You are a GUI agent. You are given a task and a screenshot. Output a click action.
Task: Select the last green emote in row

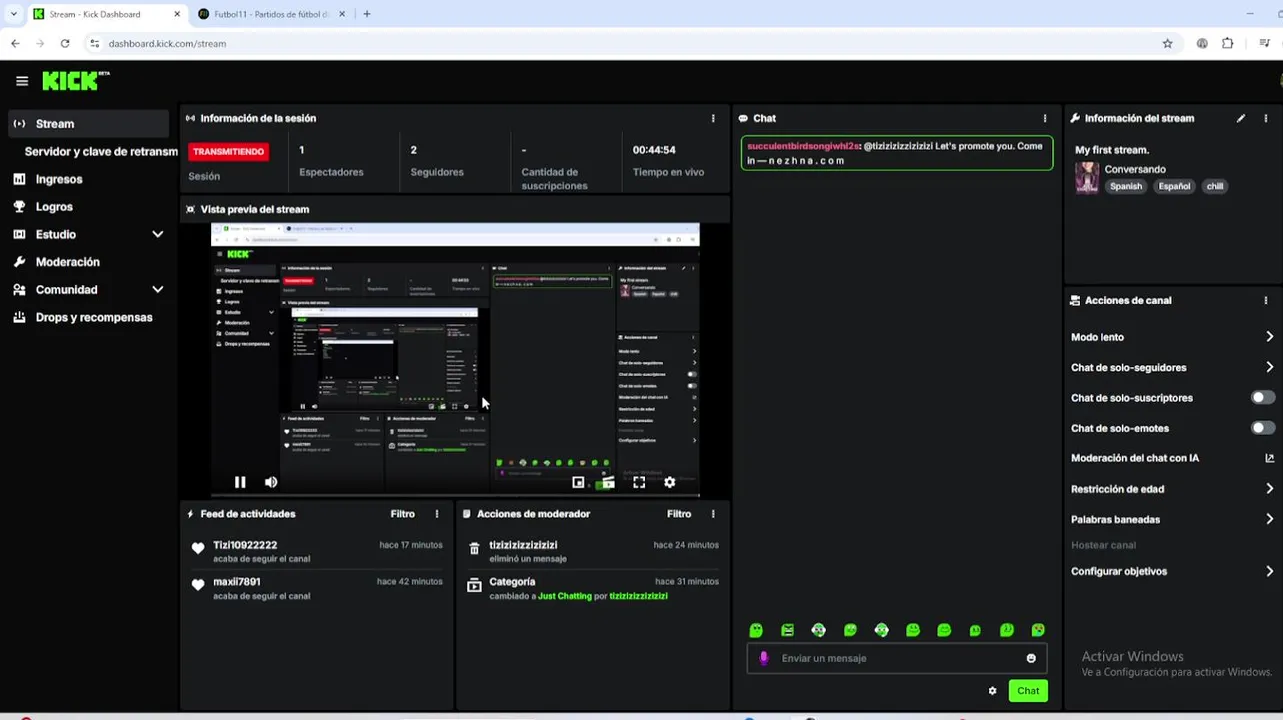[1038, 630]
